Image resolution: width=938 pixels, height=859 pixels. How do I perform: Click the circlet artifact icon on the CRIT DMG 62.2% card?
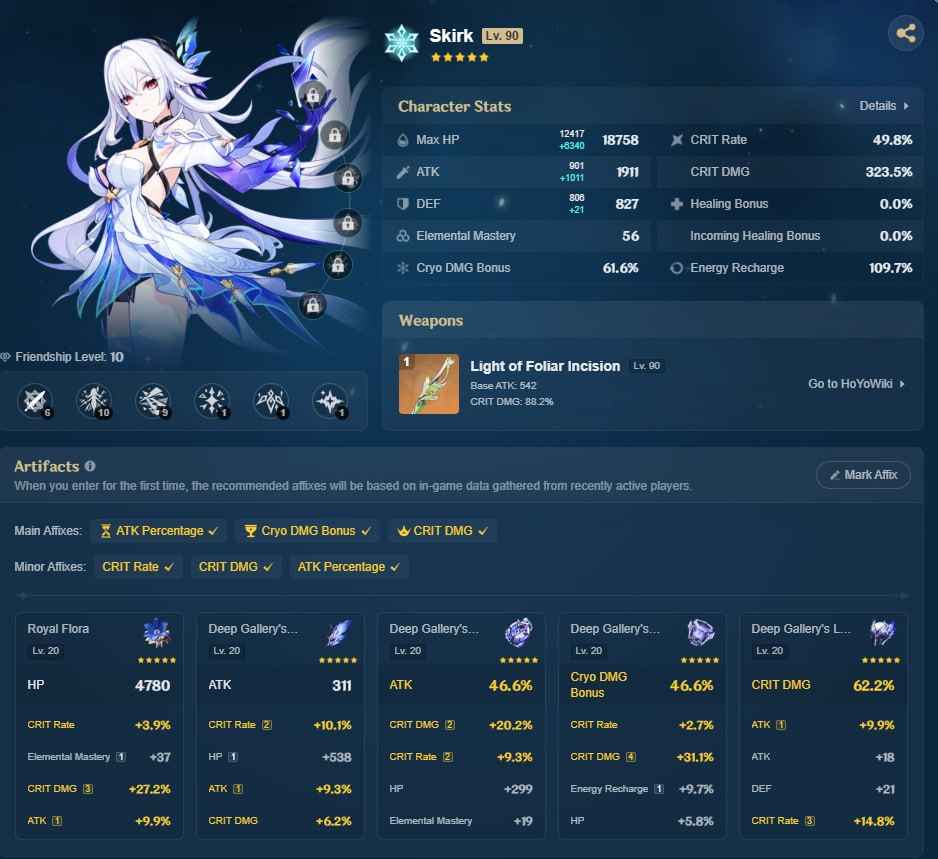tap(882, 633)
